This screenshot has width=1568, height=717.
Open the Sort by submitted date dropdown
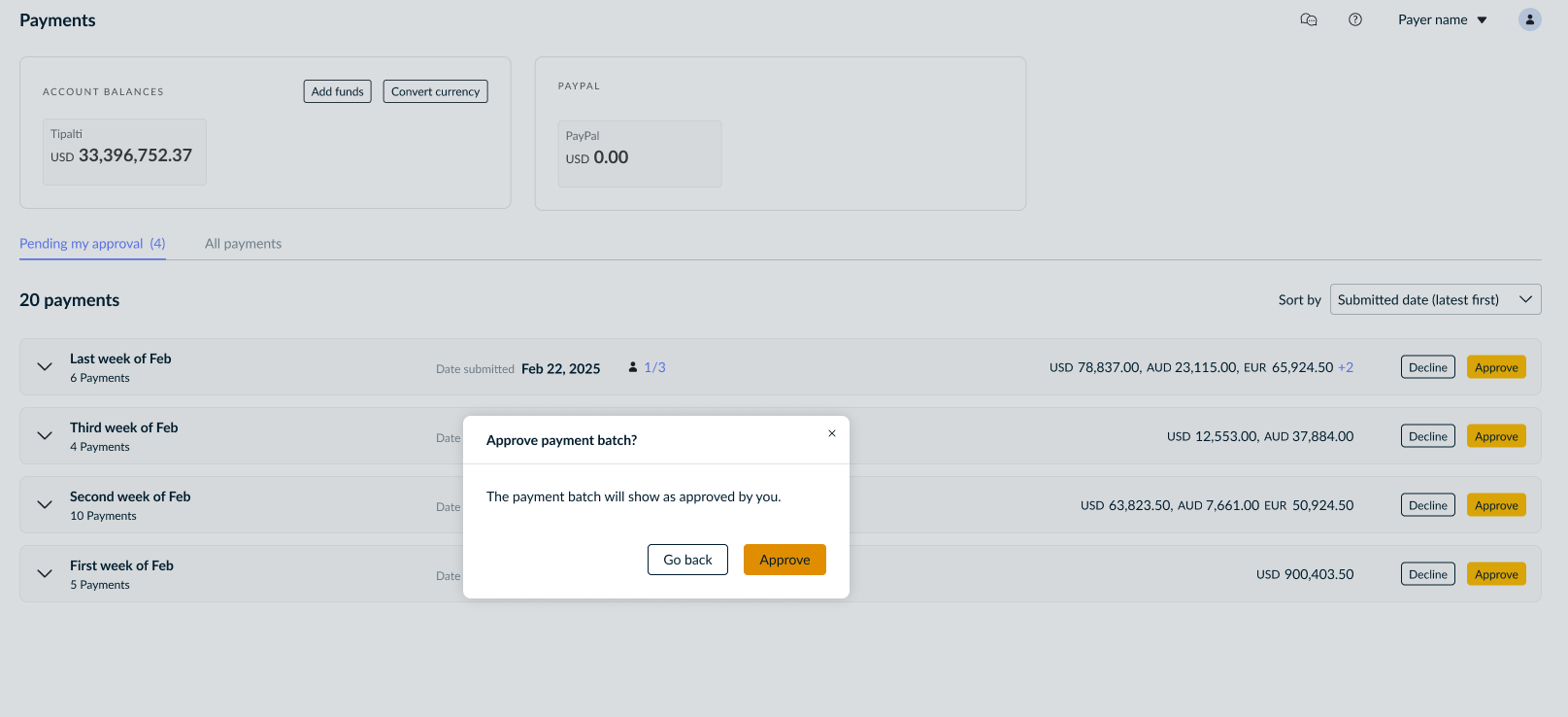pyautogui.click(x=1435, y=299)
